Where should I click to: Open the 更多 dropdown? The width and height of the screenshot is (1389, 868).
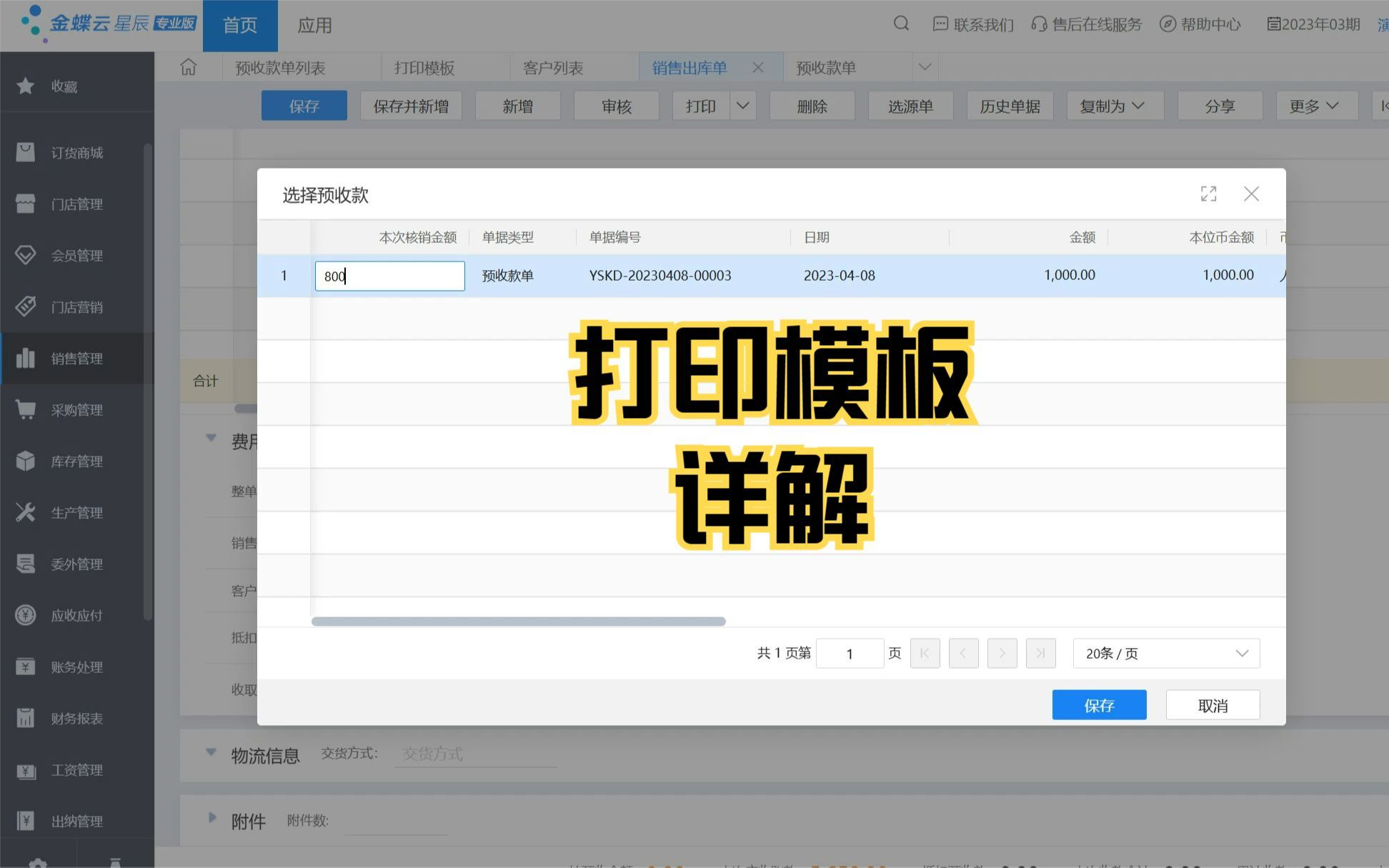pos(1317,106)
